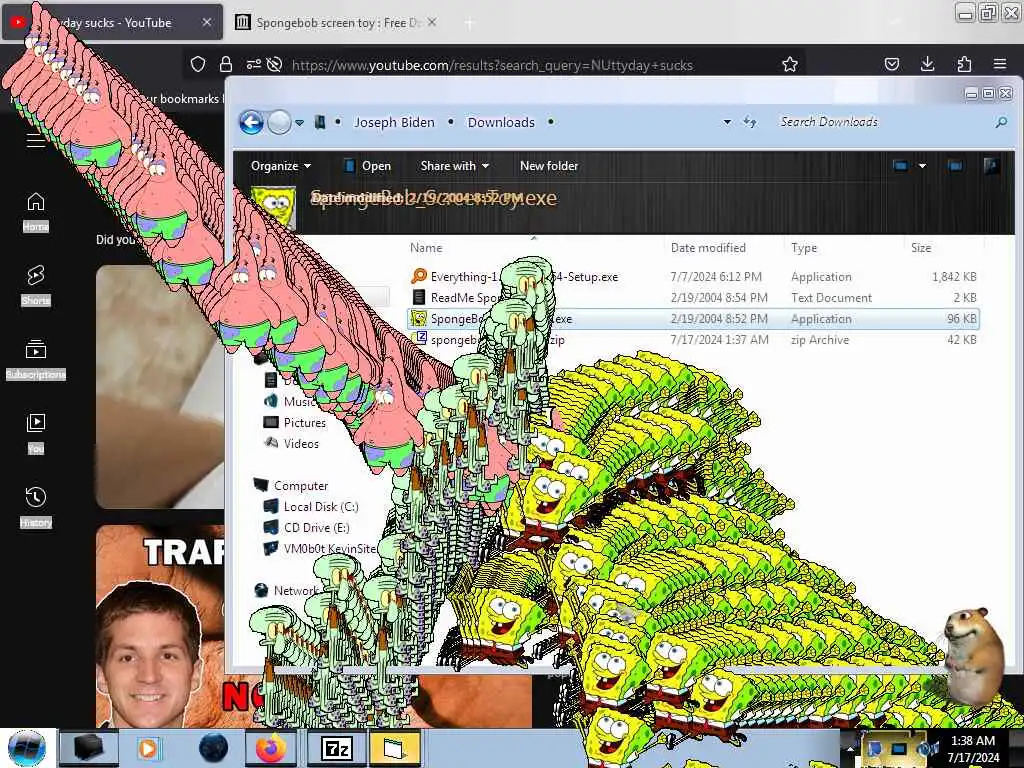1024x768 pixels.
Task: Click YouTube Home sidebar icon
Action: tap(35, 211)
